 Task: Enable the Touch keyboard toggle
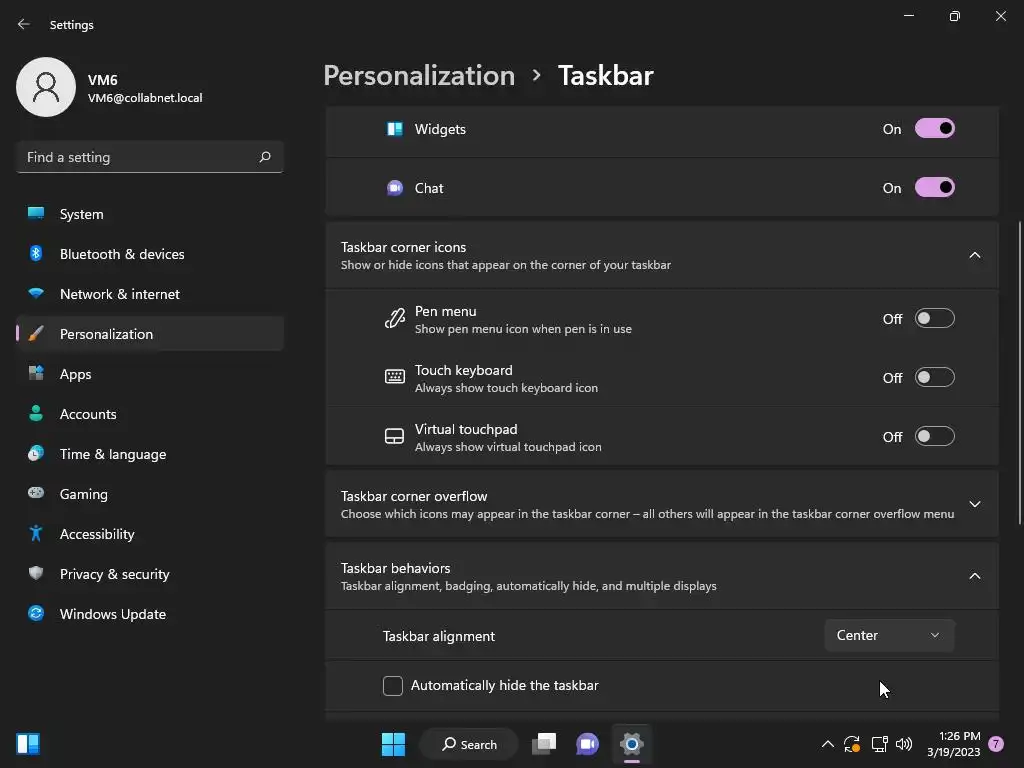point(935,377)
